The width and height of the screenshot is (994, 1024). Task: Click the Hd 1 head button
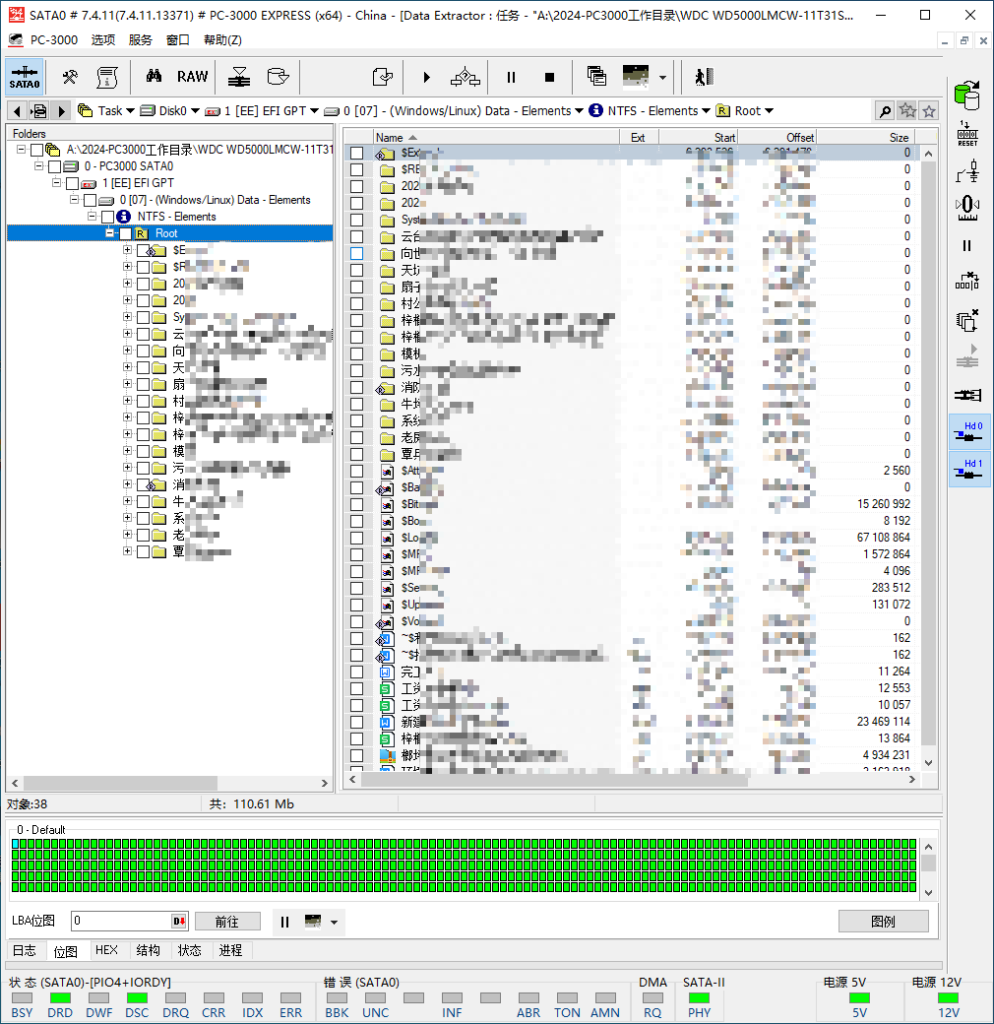[x=970, y=469]
